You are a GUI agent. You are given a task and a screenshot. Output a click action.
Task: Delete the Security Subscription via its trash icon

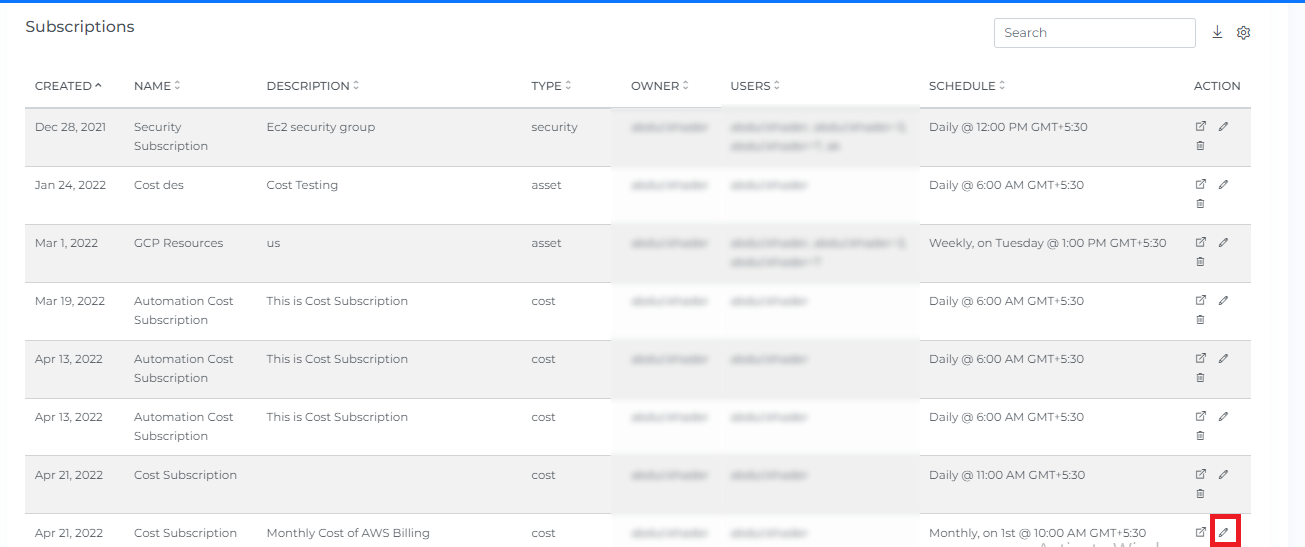1201,146
